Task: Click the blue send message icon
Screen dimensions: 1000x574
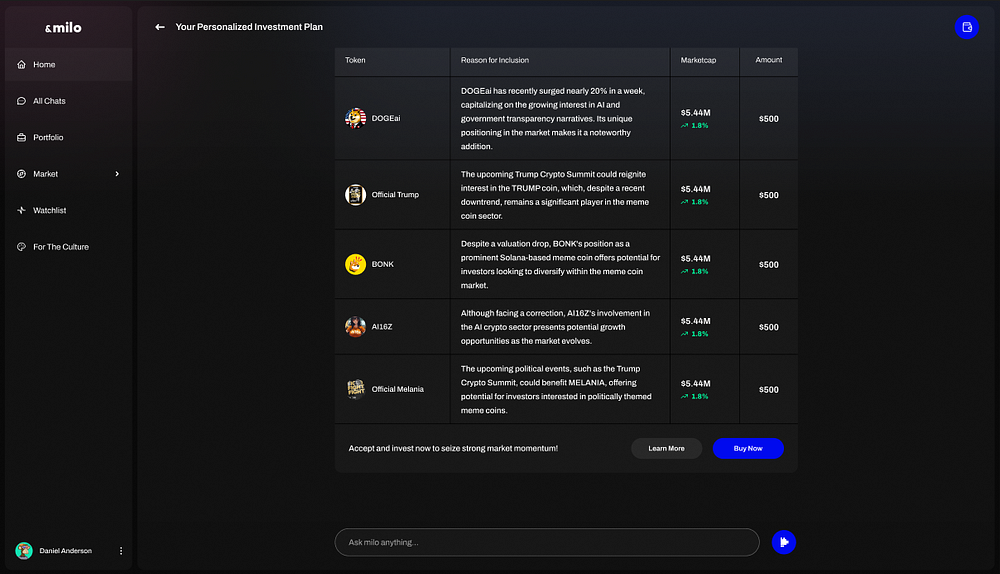Action: (x=784, y=542)
